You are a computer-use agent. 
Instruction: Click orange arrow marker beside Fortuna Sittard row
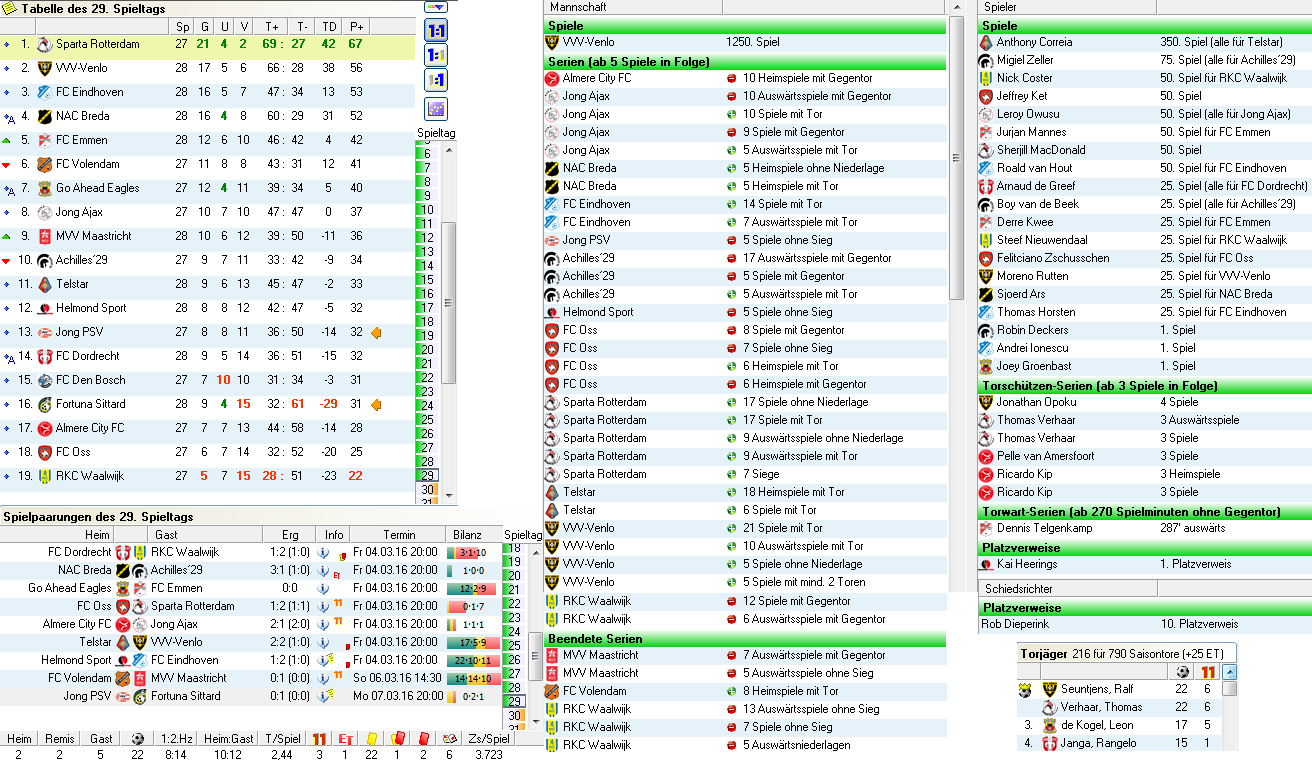(376, 404)
